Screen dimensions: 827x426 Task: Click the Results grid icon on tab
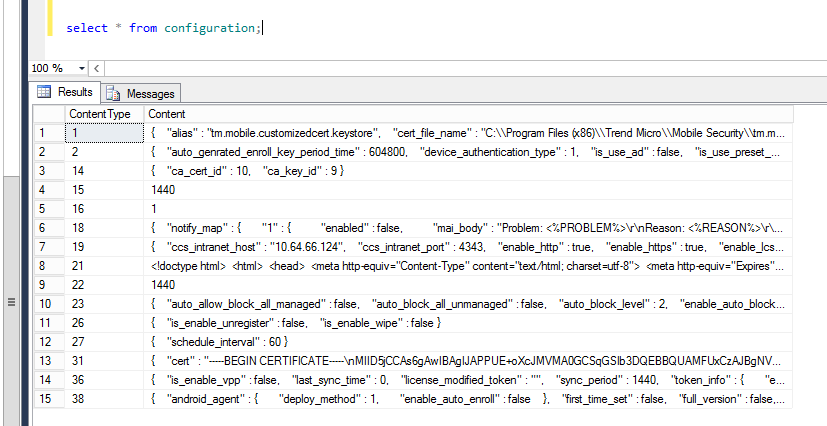coord(44,92)
